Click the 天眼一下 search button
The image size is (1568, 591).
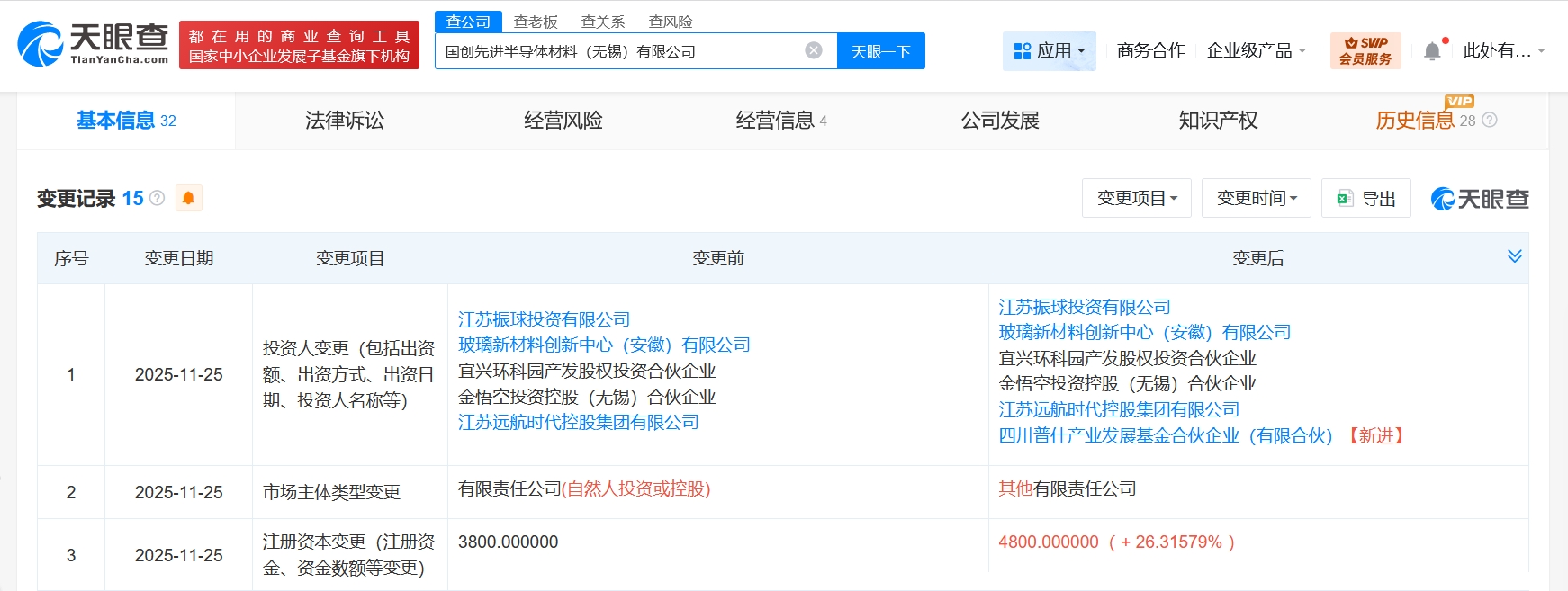pos(880,51)
